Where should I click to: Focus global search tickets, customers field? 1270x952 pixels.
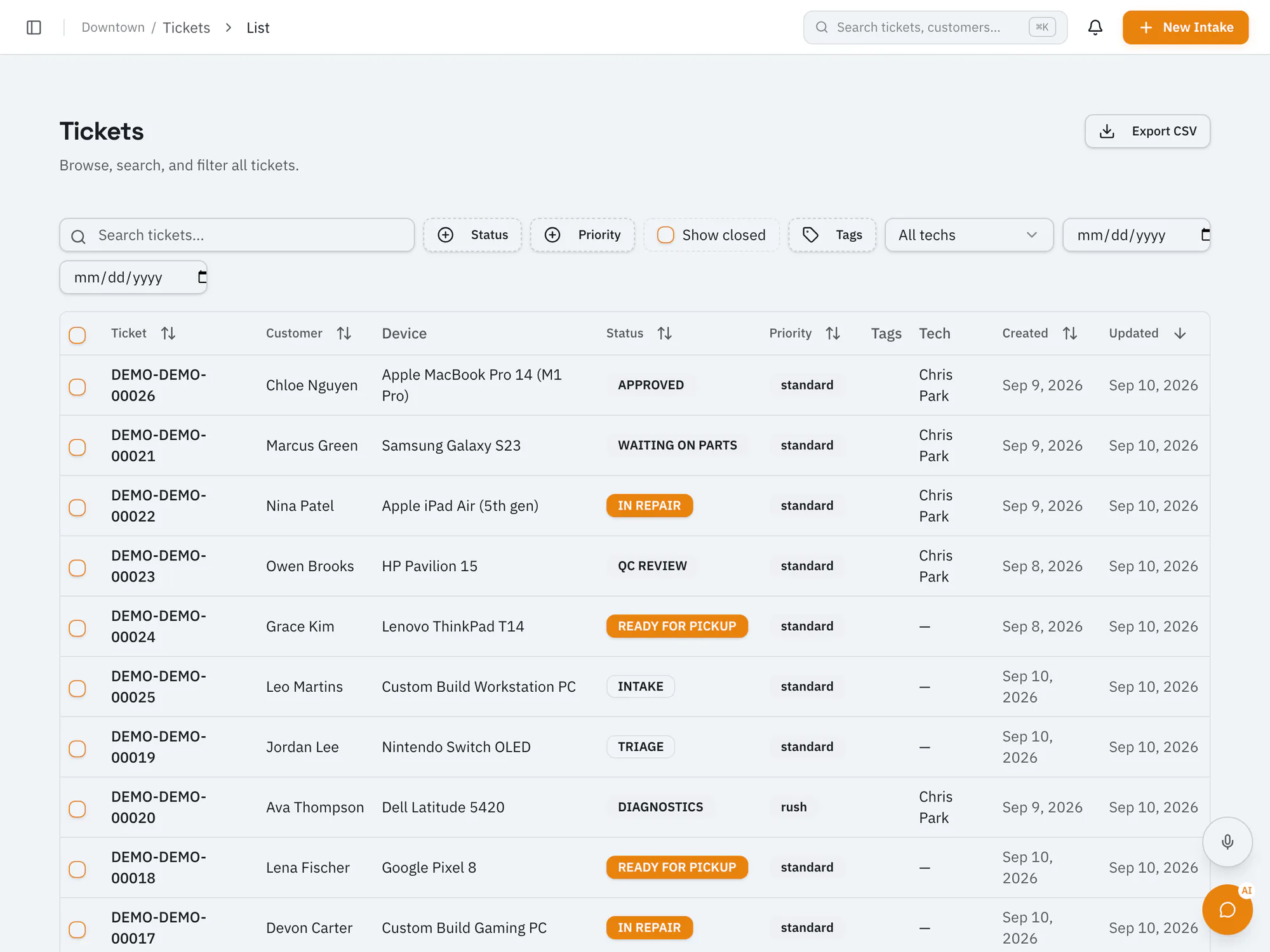(x=935, y=27)
